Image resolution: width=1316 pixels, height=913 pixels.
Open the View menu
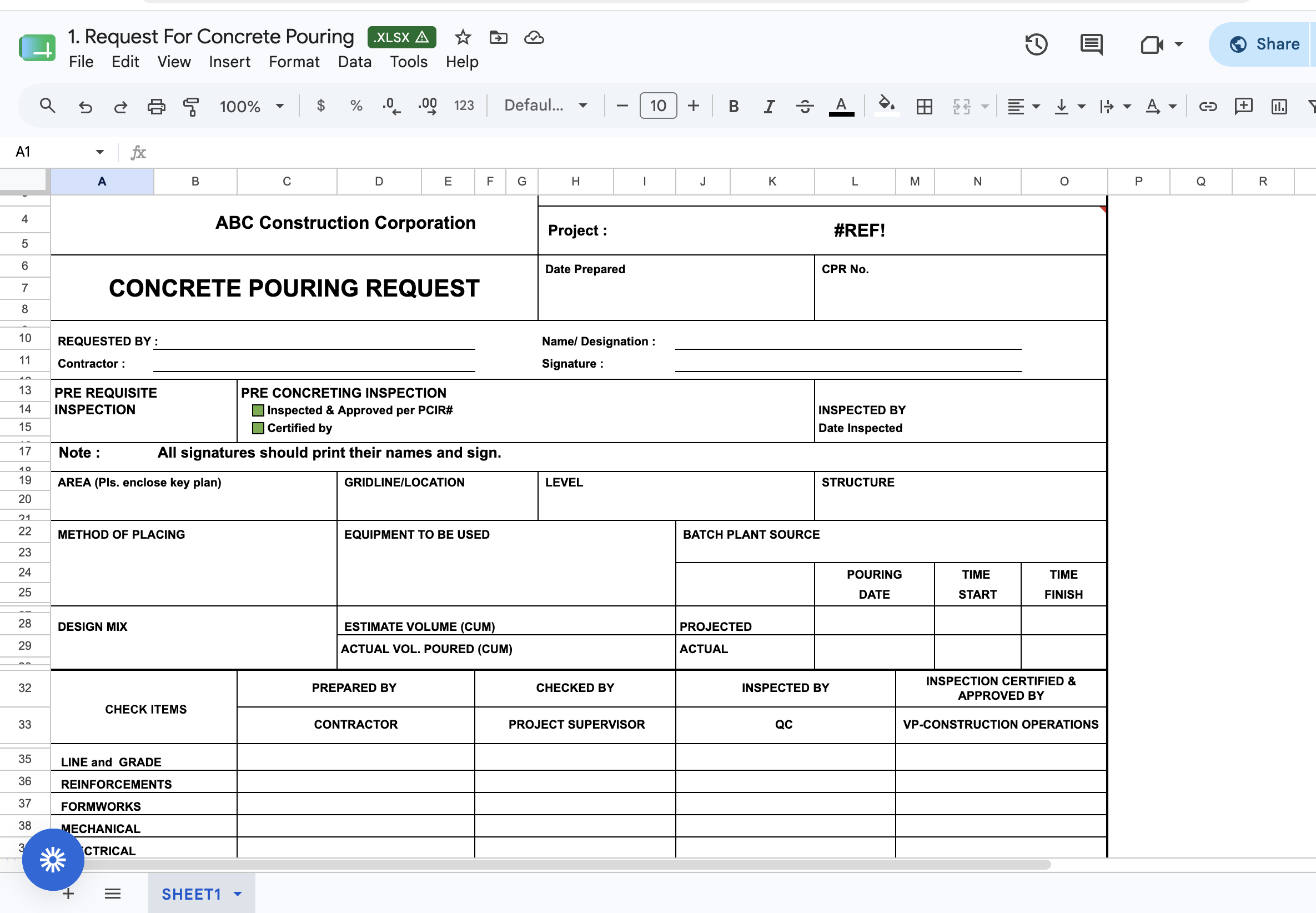[x=174, y=62]
